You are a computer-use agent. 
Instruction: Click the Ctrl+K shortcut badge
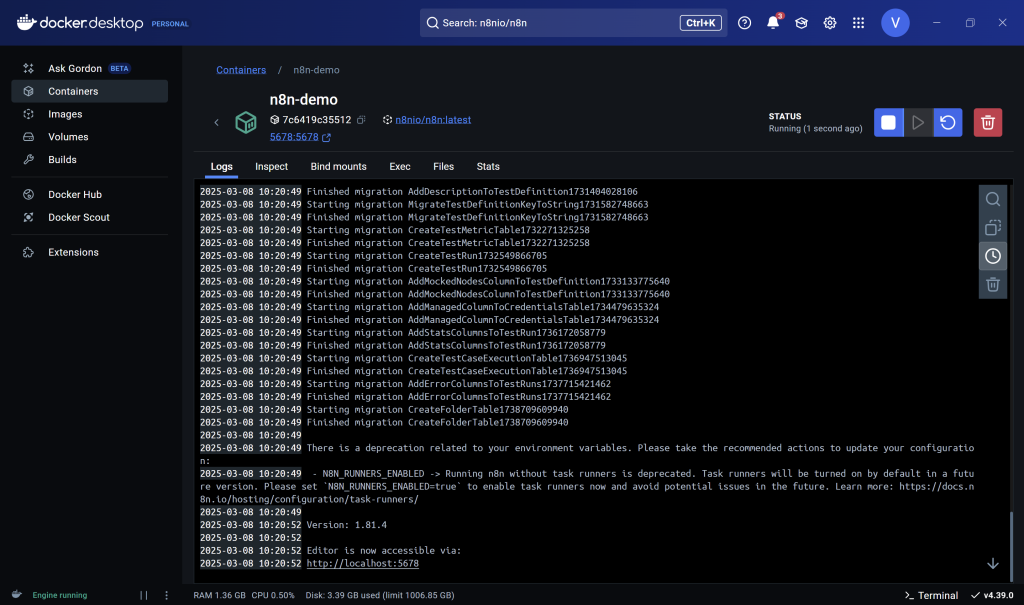tap(701, 23)
